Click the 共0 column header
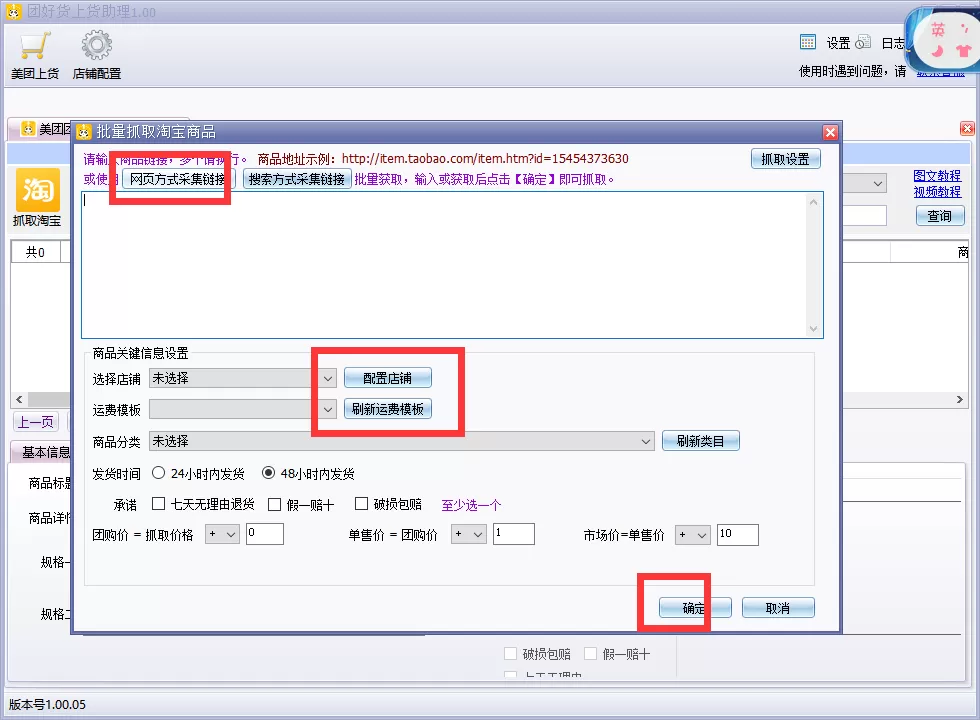The image size is (980, 720). tap(36, 252)
